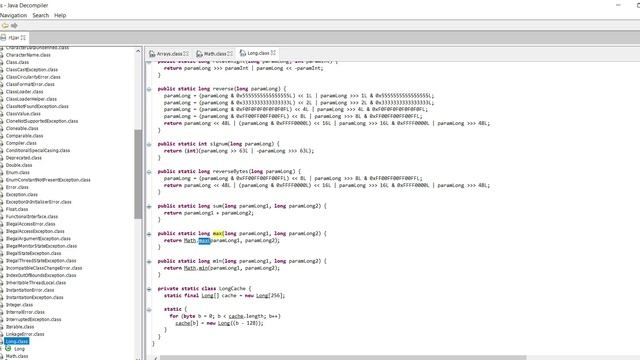Close the rt.jar file tab
Image resolution: width=640 pixels, height=360 pixels.
click(23, 38)
